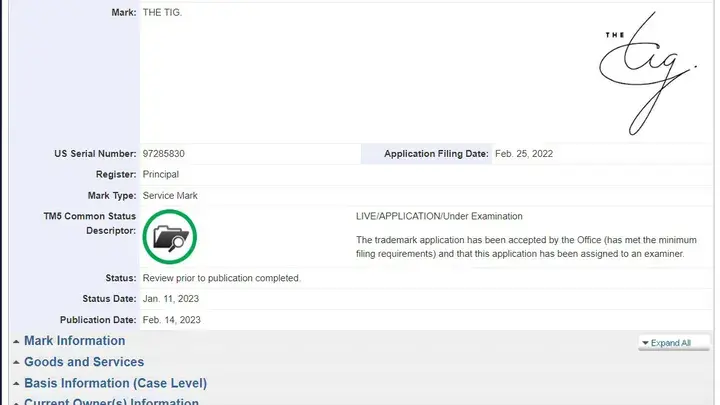Expand the Mark Information section
720x405 pixels.
pyautogui.click(x=74, y=341)
